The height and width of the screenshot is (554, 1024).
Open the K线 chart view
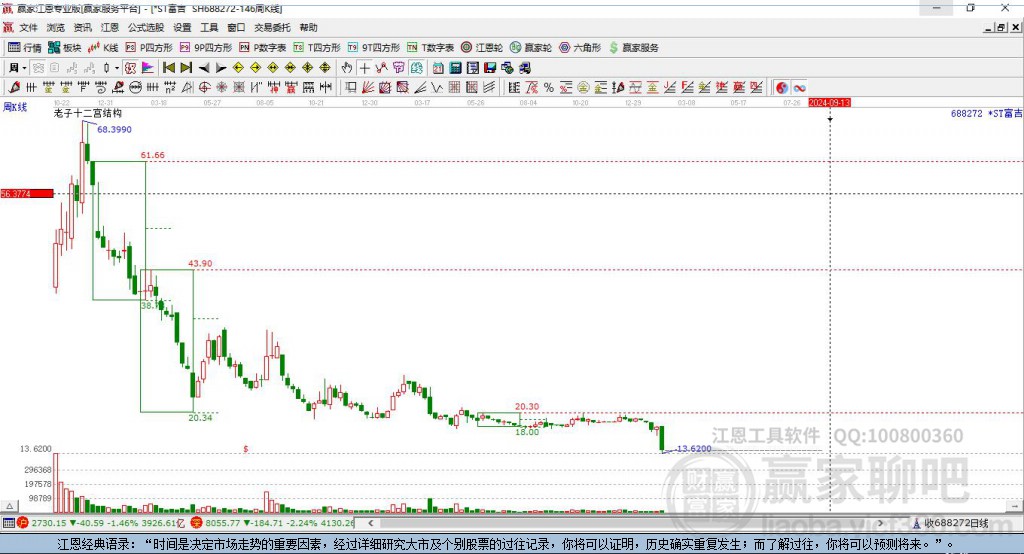(x=103, y=48)
